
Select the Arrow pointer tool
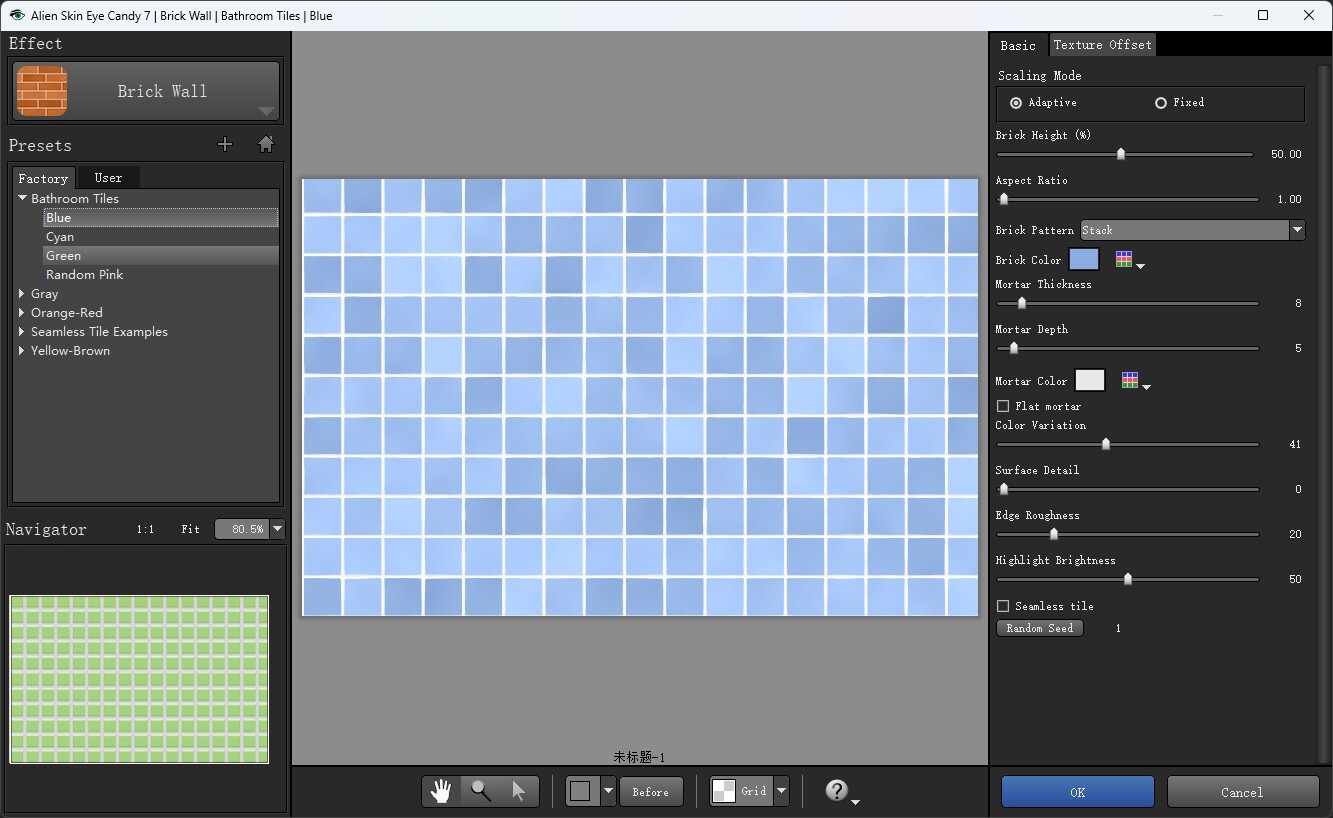[x=518, y=791]
